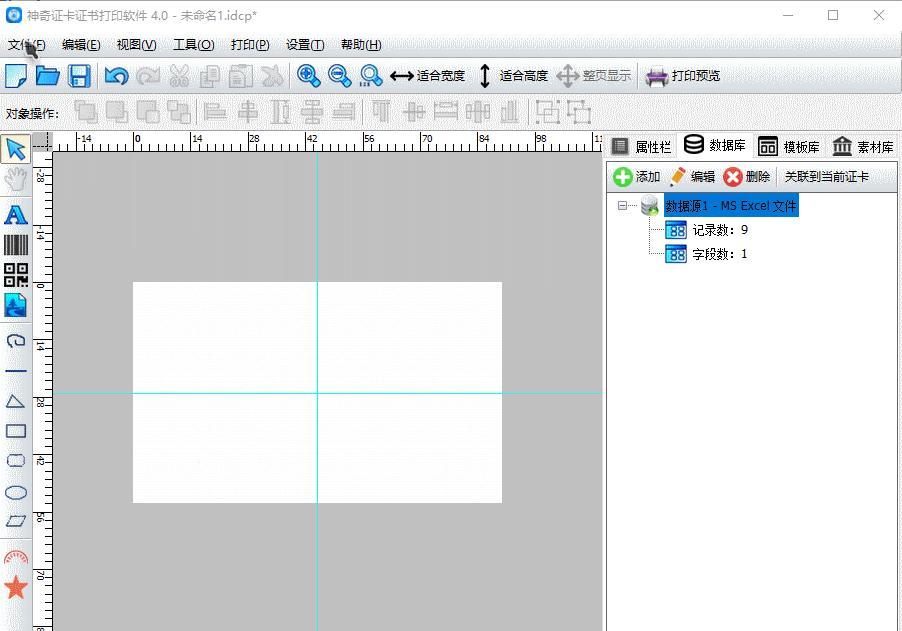Screen dimensions: 902x631
Task: Open the 打印(P) menu
Action: [250, 45]
